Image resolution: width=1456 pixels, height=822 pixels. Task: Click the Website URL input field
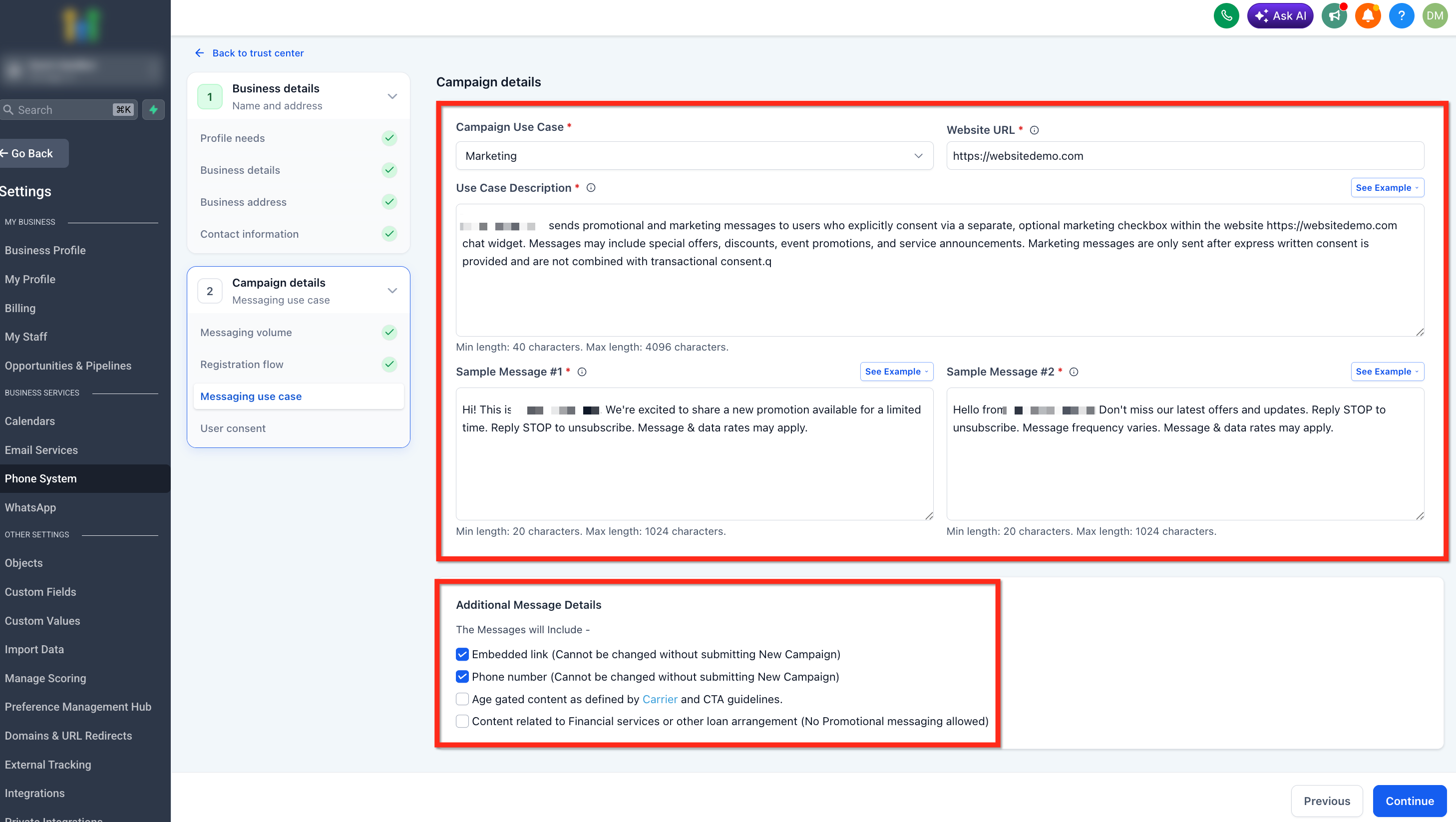click(x=1185, y=155)
